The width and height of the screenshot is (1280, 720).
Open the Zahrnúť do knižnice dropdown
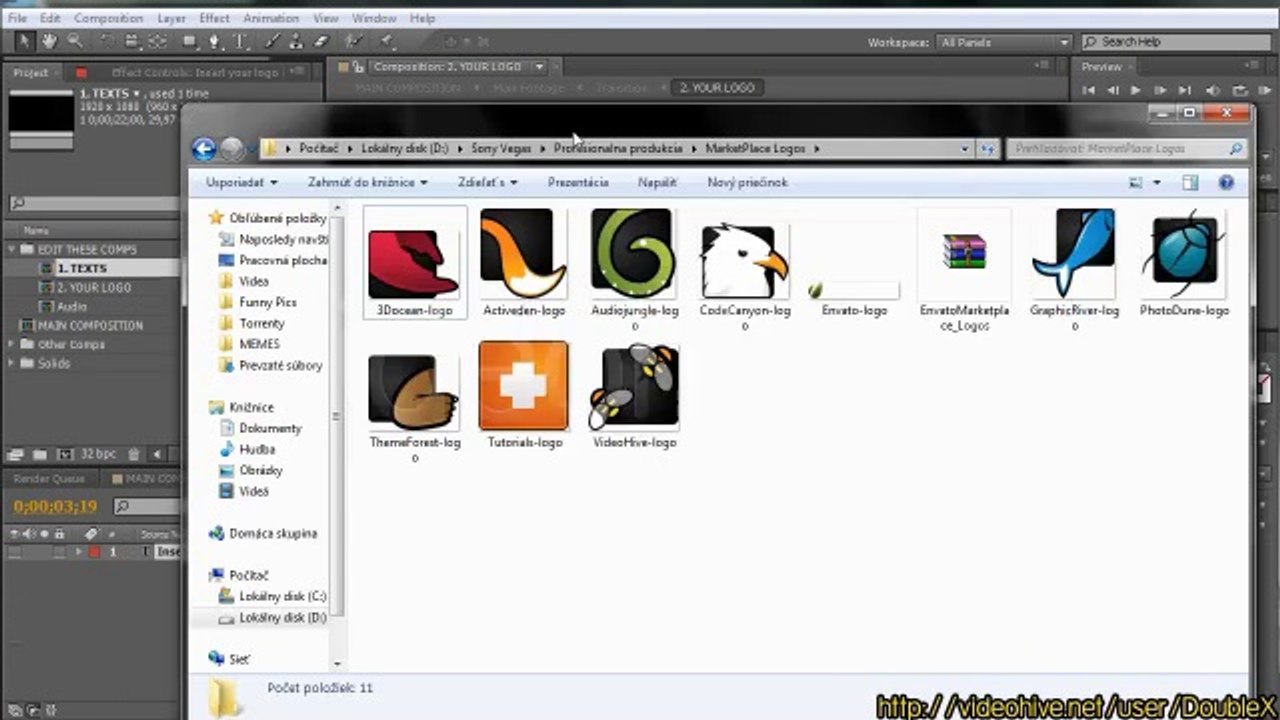click(x=368, y=182)
